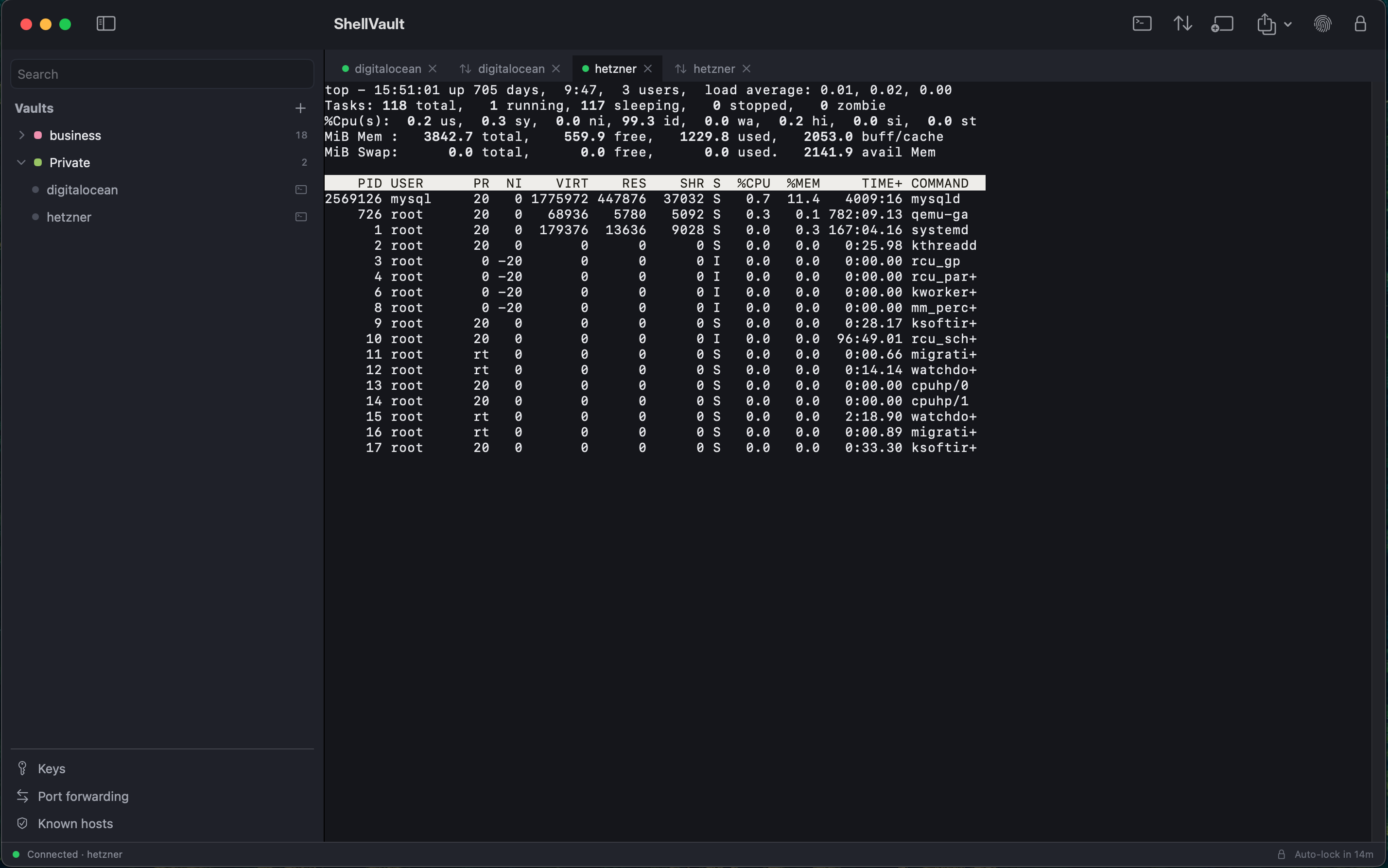
Task: Click the Port forwarding arrows icon
Action: click(22, 796)
